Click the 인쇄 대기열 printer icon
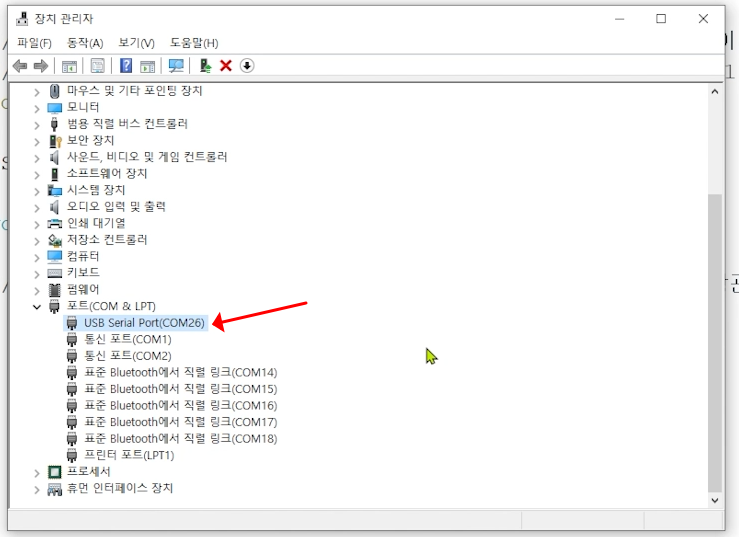This screenshot has width=739, height=537. [55, 223]
